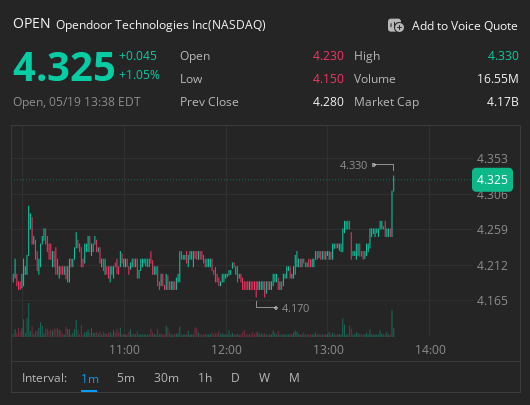The width and height of the screenshot is (530, 405).
Task: Click the 11:00 time axis label
Action: tap(124, 350)
